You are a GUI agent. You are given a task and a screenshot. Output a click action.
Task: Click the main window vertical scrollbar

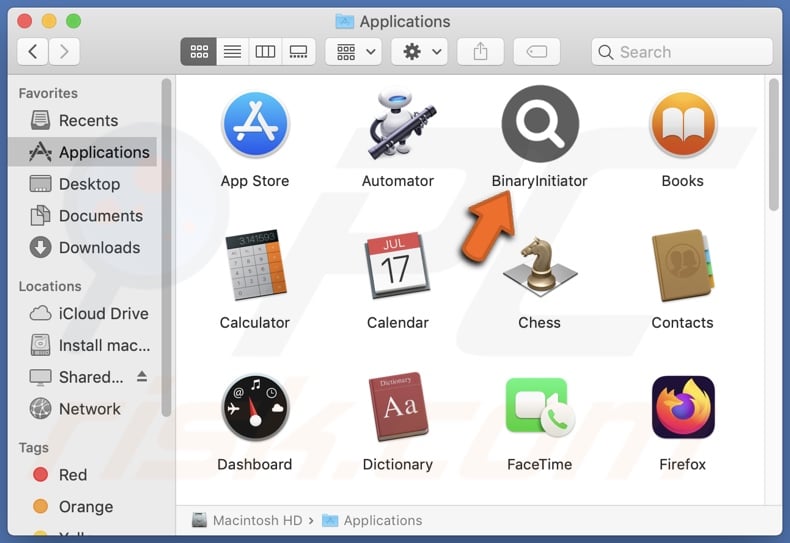pyautogui.click(x=774, y=145)
